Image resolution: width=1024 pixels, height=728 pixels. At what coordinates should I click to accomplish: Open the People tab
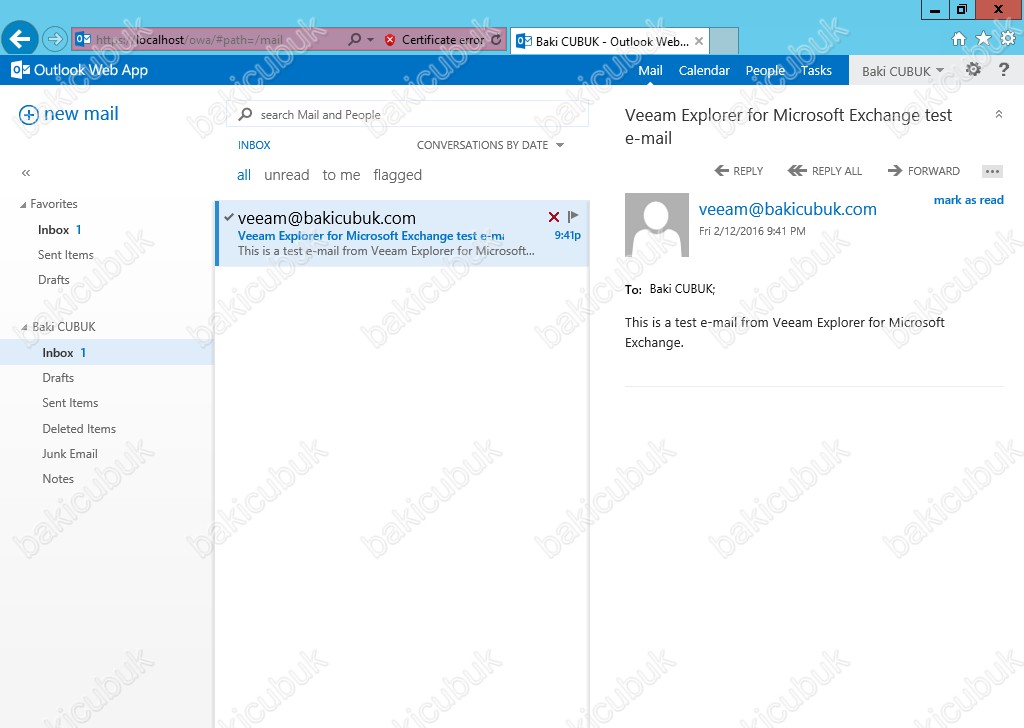click(x=765, y=71)
